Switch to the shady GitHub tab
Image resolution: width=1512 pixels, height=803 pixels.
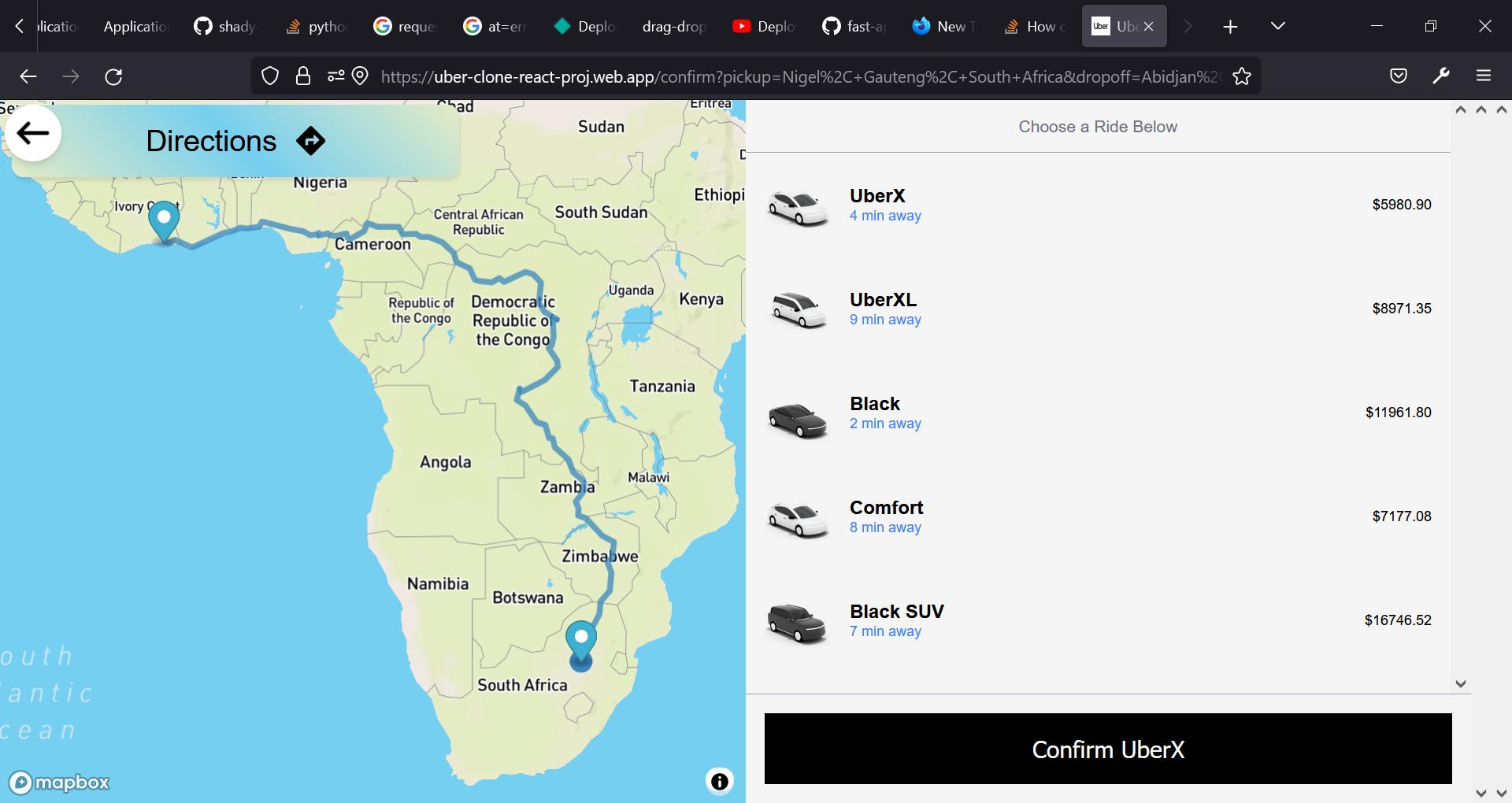click(225, 26)
